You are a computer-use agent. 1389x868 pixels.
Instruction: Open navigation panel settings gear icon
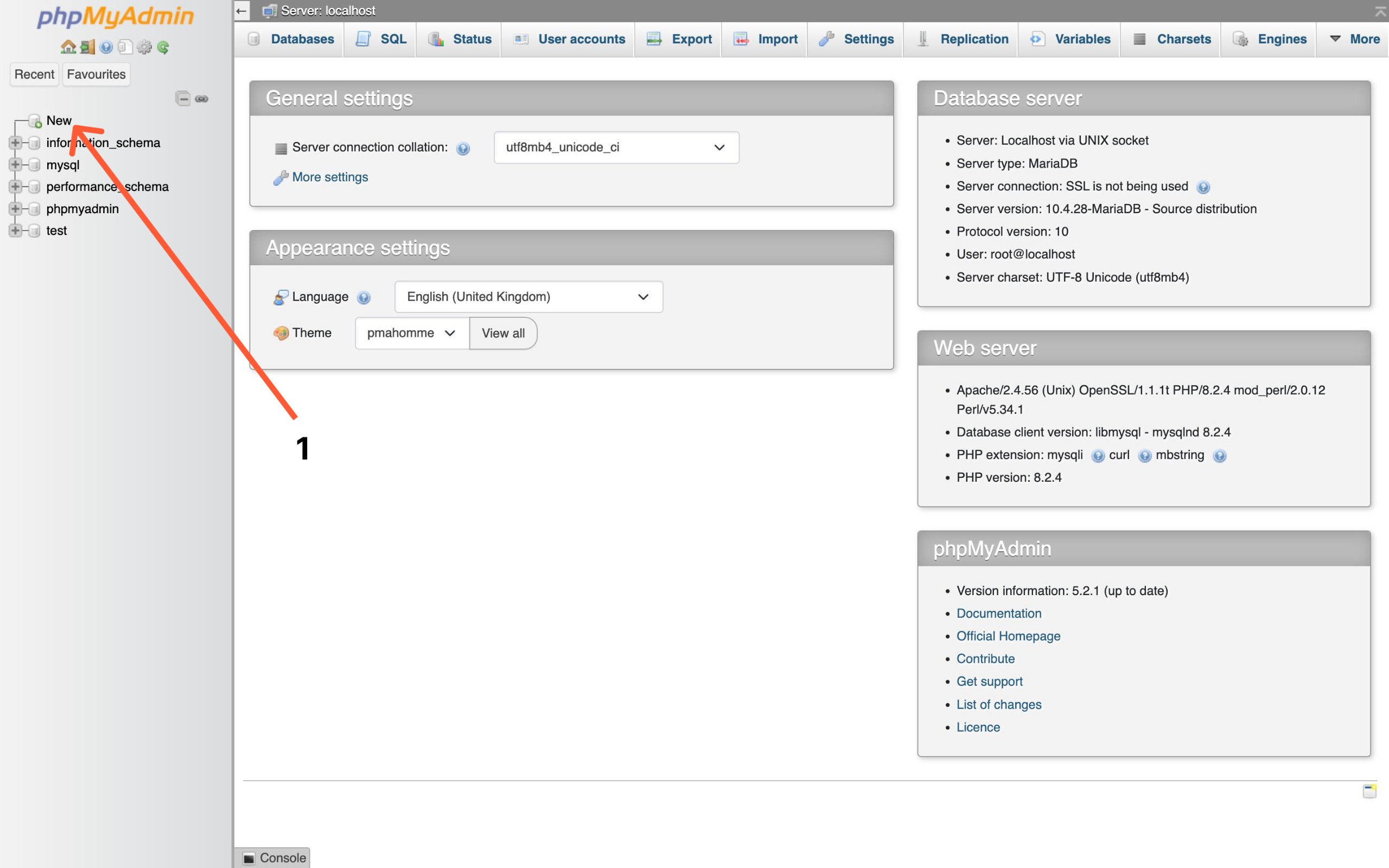(144, 47)
